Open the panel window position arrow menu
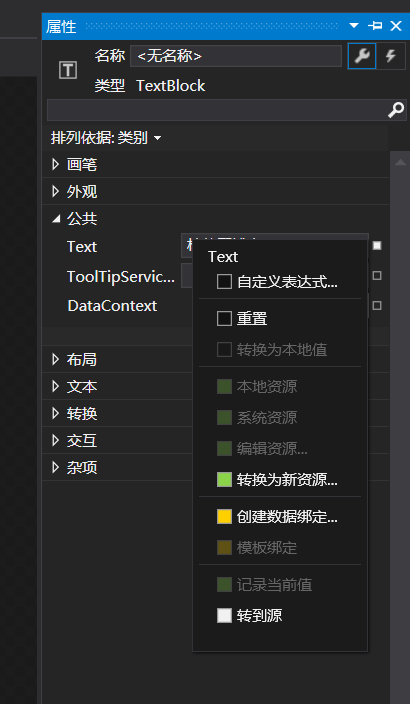The width and height of the screenshot is (410, 704). pos(354,26)
